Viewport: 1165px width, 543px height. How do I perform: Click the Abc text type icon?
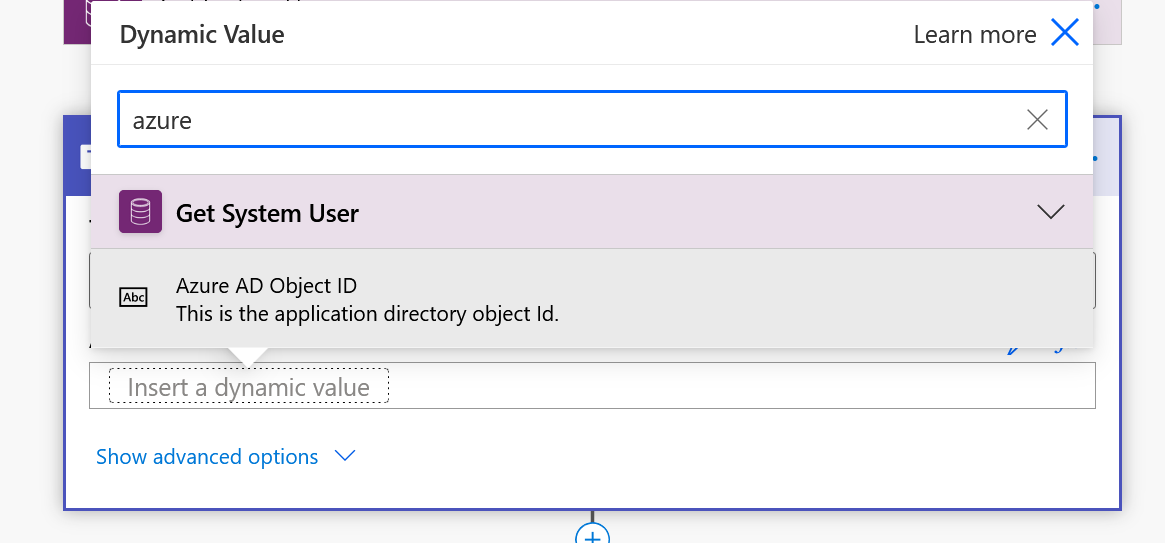coord(133,297)
